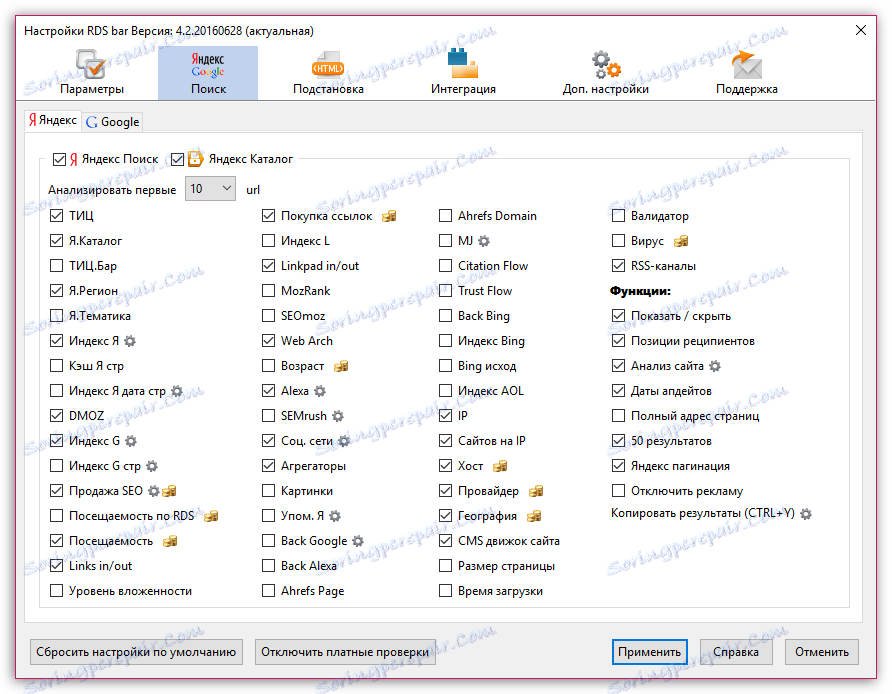Open Справка help button
The height and width of the screenshot is (694, 892).
pyautogui.click(x=736, y=652)
